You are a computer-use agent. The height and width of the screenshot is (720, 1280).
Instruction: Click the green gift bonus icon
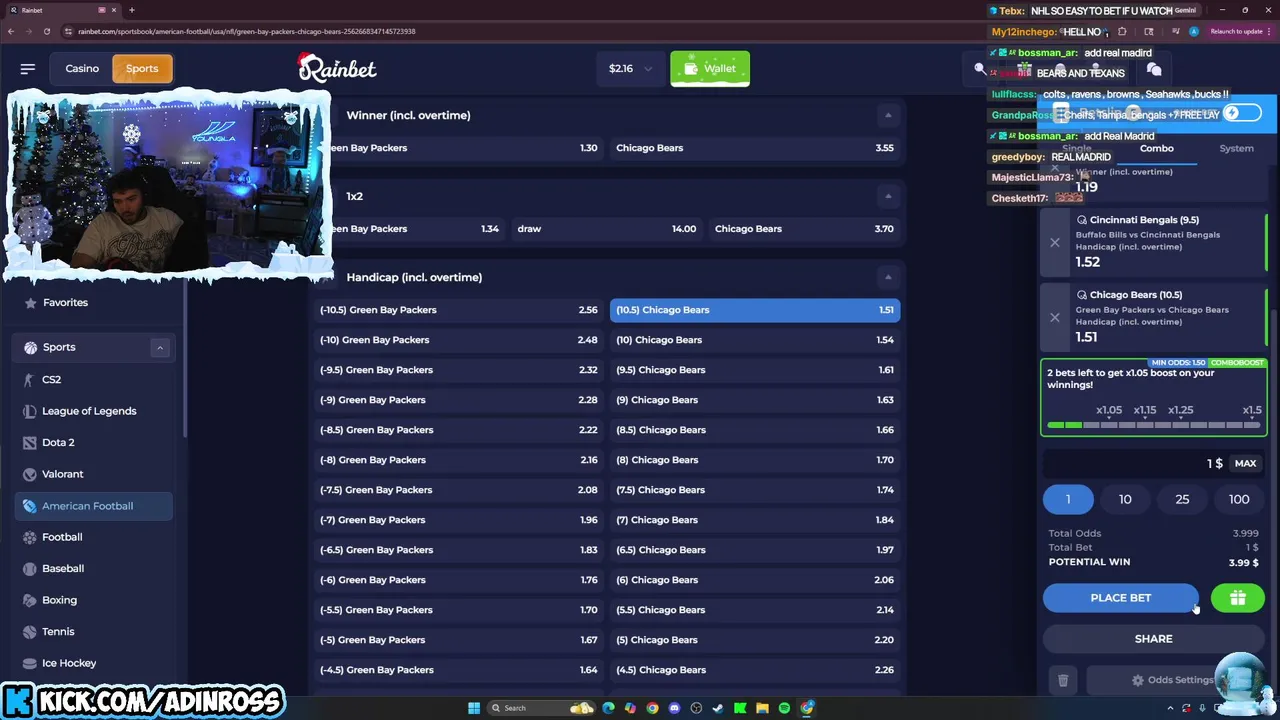click(1237, 598)
